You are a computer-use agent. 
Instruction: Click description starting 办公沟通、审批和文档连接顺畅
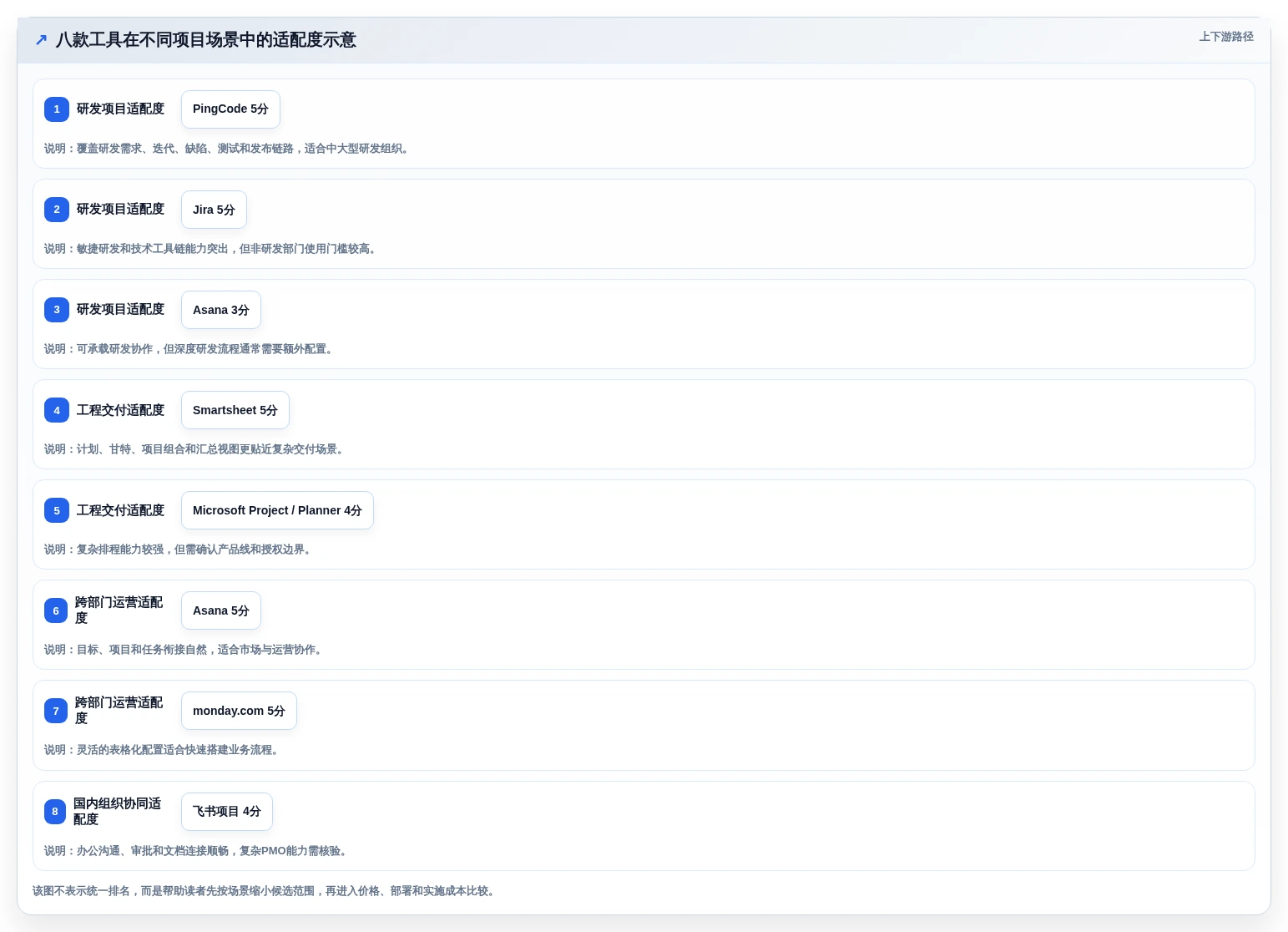click(197, 851)
